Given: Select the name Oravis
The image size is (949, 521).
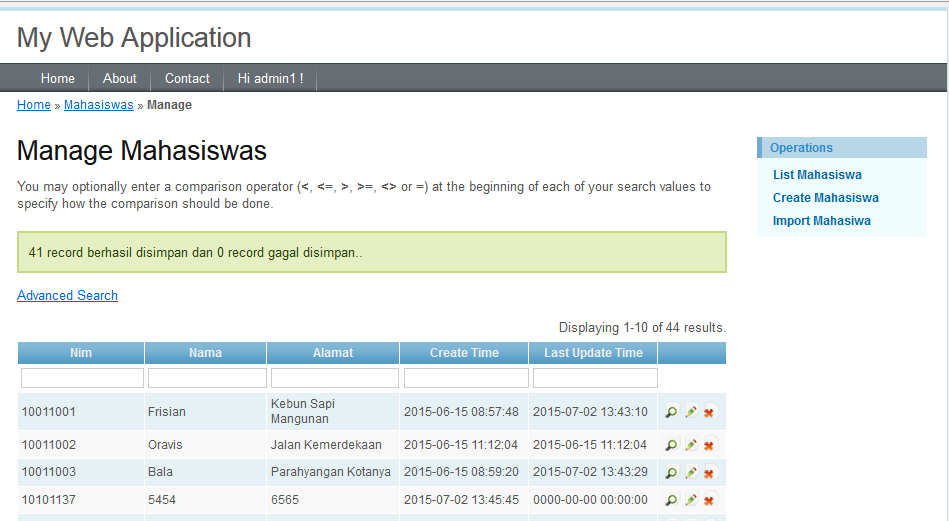Looking at the screenshot, I should tap(165, 445).
